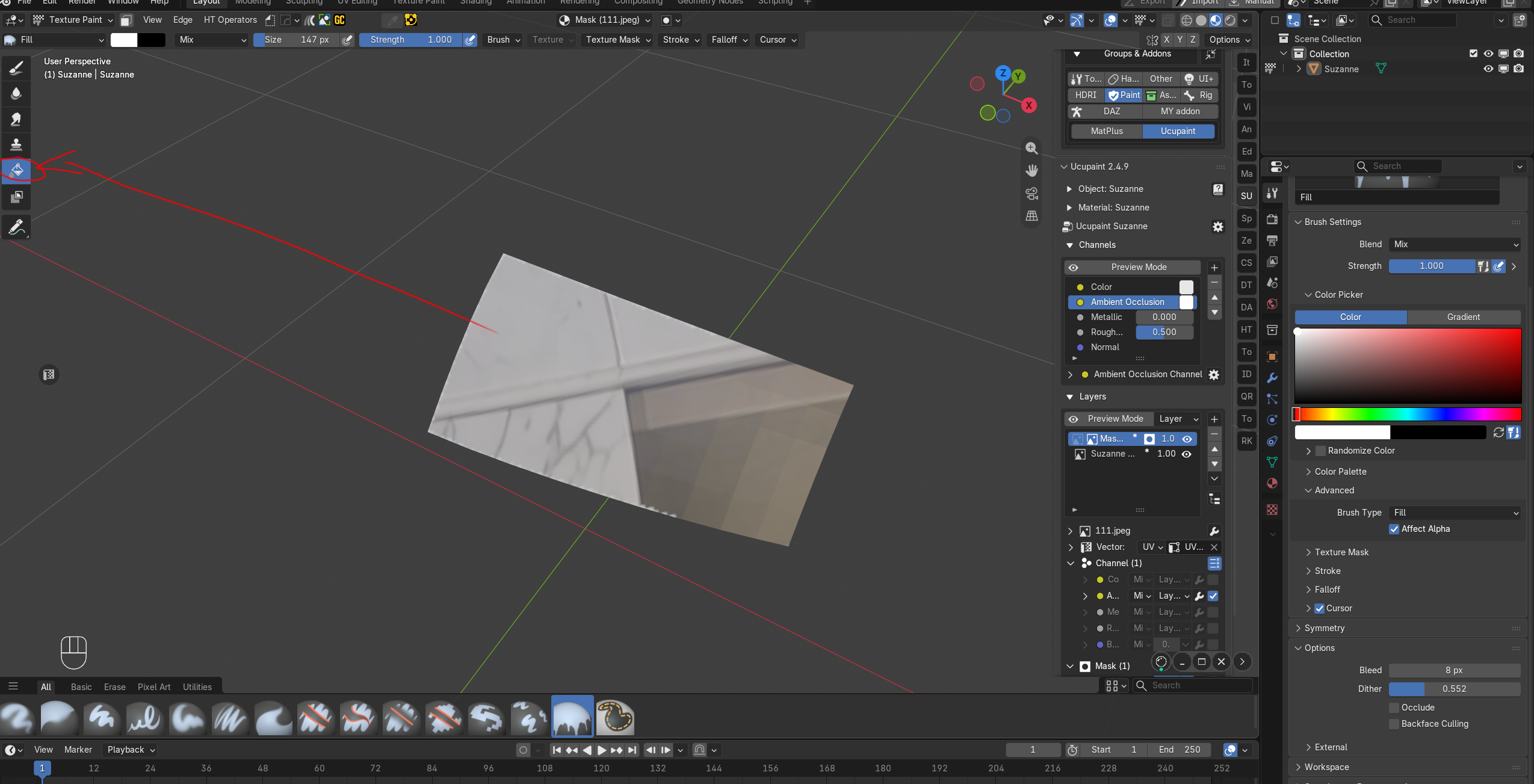The width and height of the screenshot is (1534, 784).
Task: Open the Blend Mix dropdown in Brush Settings
Action: click(1455, 244)
